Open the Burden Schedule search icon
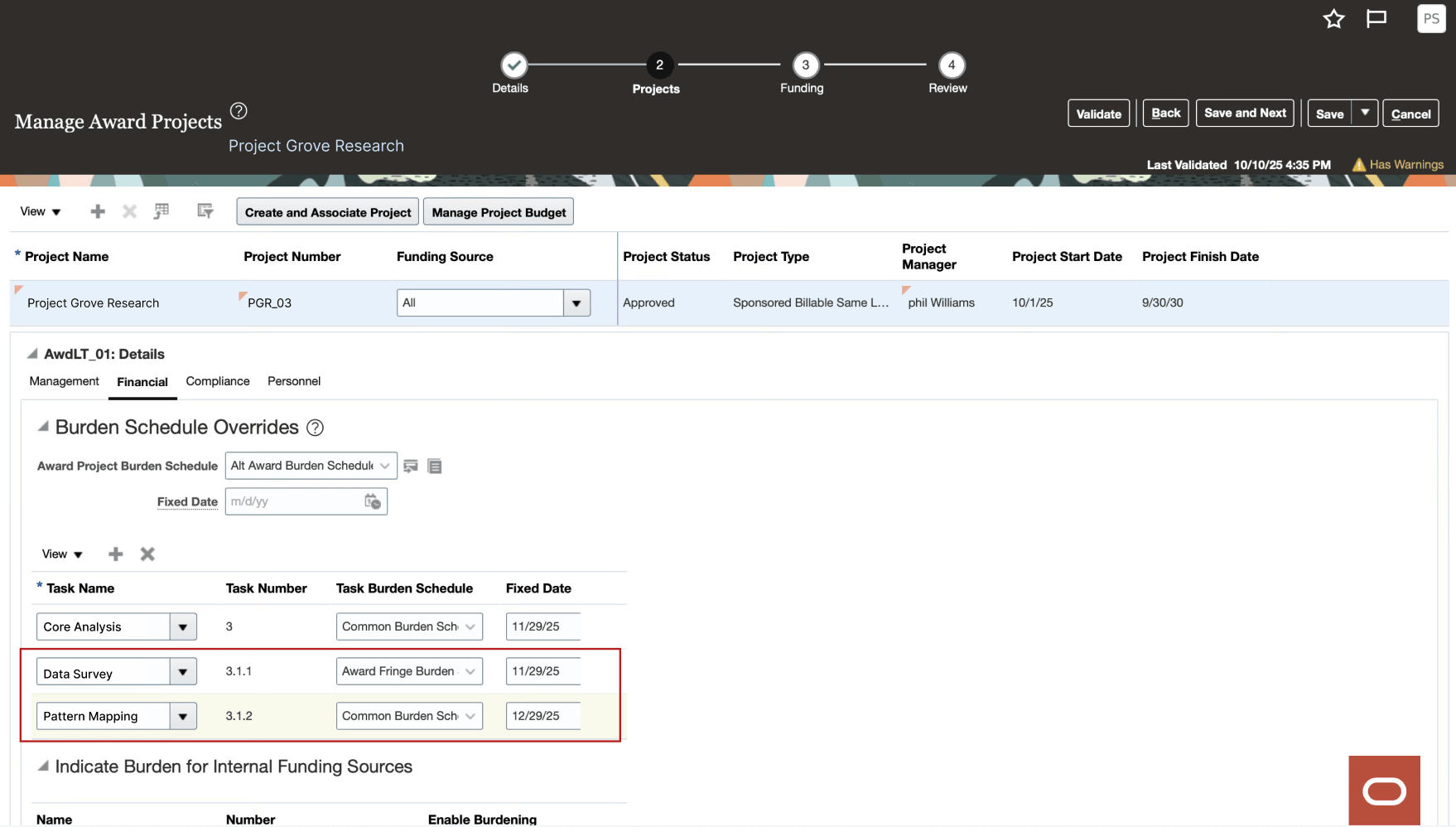The image size is (1456, 827). click(x=410, y=466)
